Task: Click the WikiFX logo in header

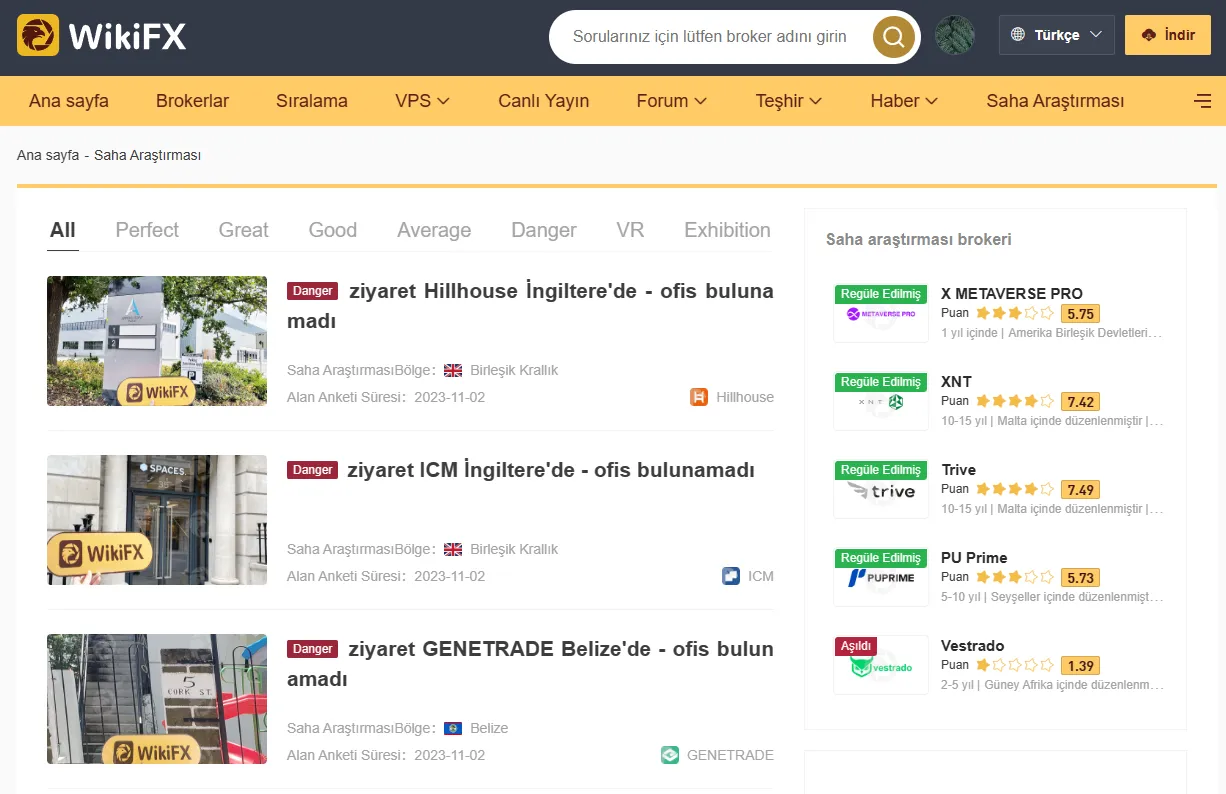Action: pos(102,36)
